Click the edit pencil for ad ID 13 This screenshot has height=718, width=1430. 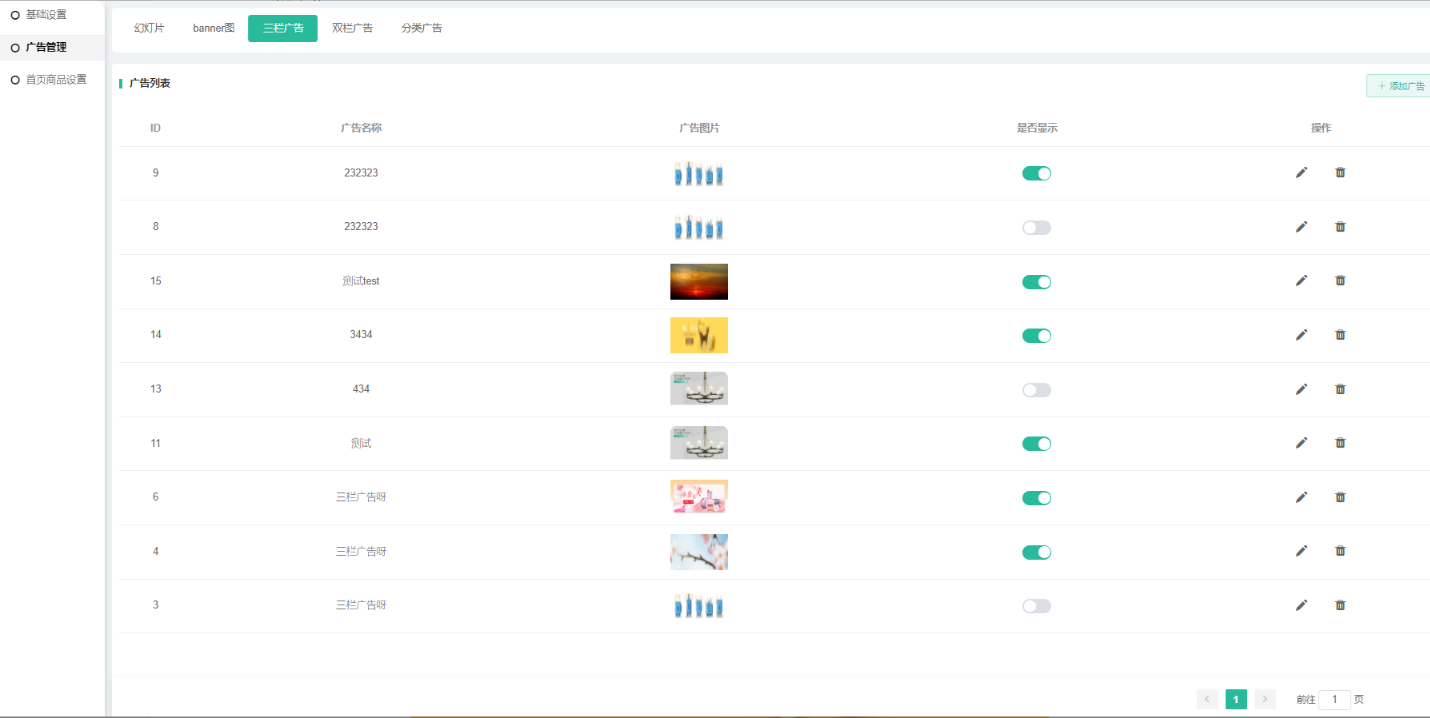[1301, 389]
